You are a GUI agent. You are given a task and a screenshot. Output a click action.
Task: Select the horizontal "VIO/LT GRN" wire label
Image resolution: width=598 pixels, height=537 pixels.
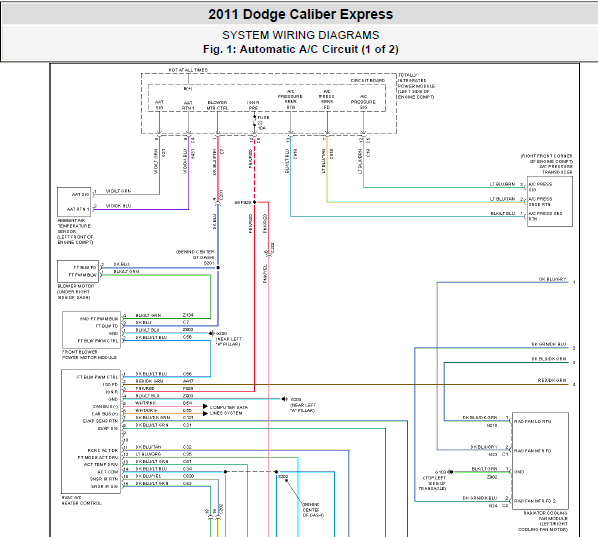click(118, 191)
